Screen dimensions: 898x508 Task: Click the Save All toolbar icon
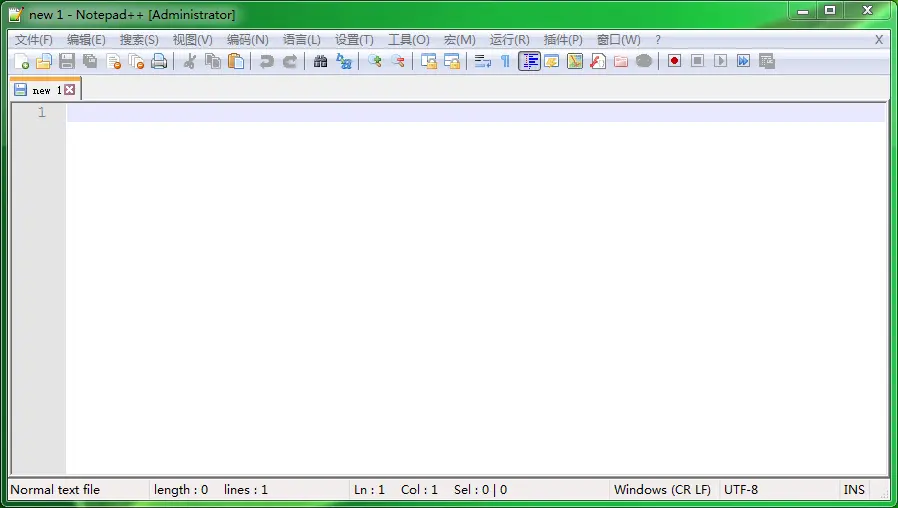tap(90, 61)
